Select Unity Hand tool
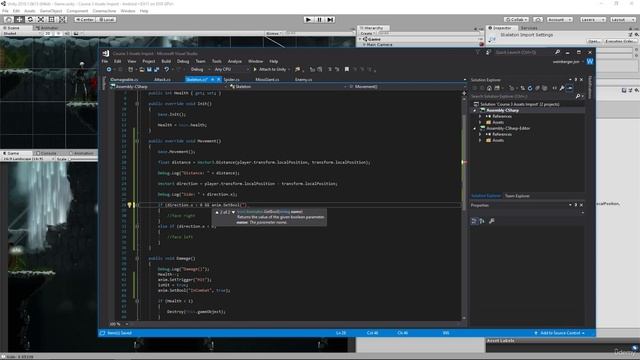This screenshot has height=360, width=640. tap(8, 20)
